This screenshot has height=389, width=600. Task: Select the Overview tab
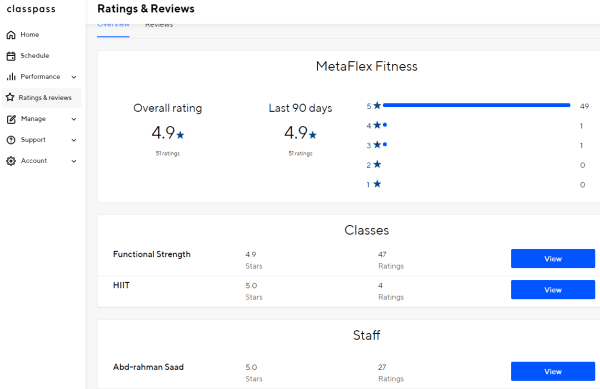click(x=113, y=27)
